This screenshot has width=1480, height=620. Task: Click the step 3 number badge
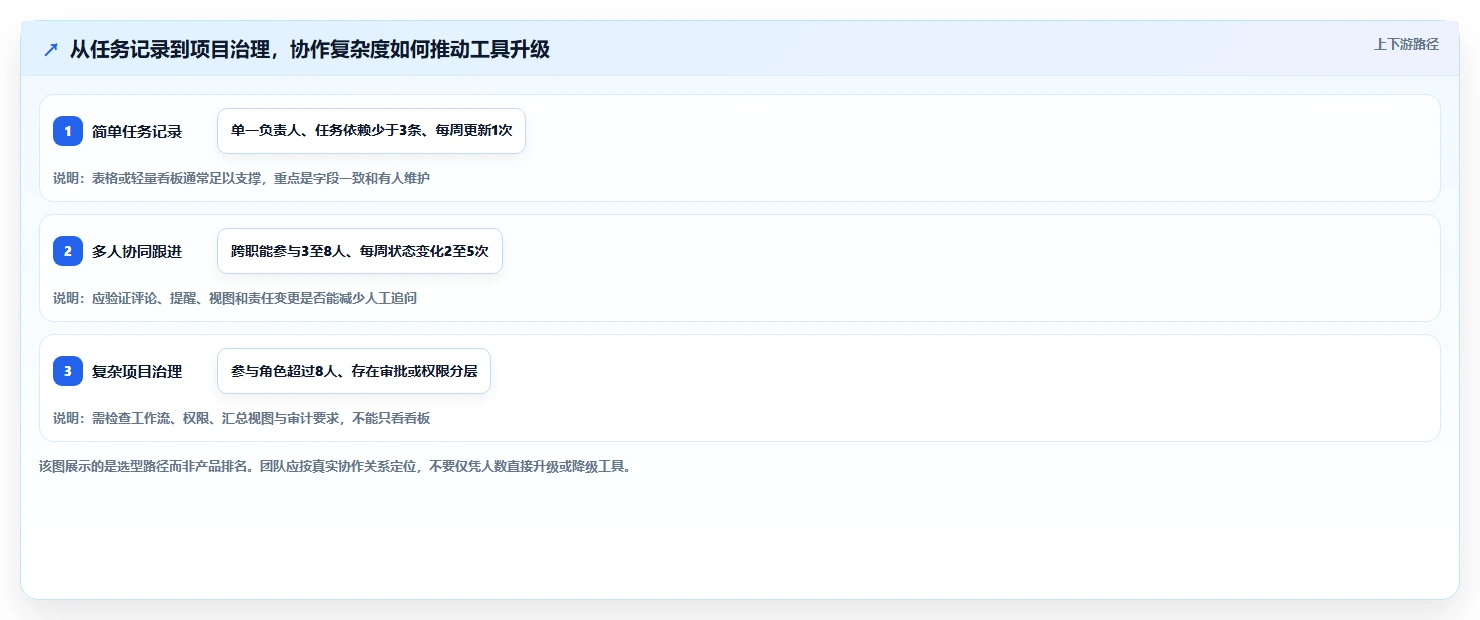(68, 371)
